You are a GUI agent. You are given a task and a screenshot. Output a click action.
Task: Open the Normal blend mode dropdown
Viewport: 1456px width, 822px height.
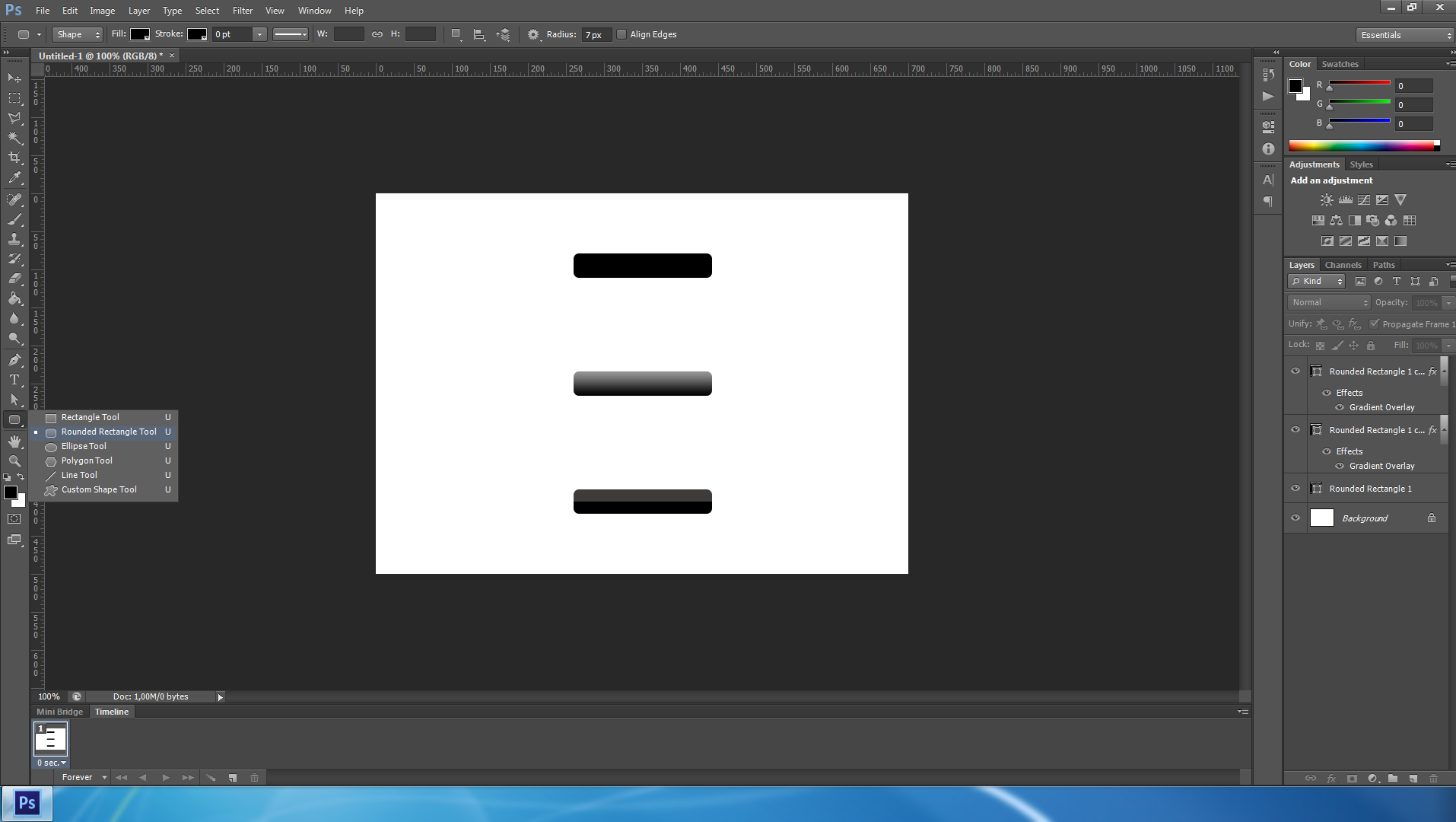tap(1329, 303)
